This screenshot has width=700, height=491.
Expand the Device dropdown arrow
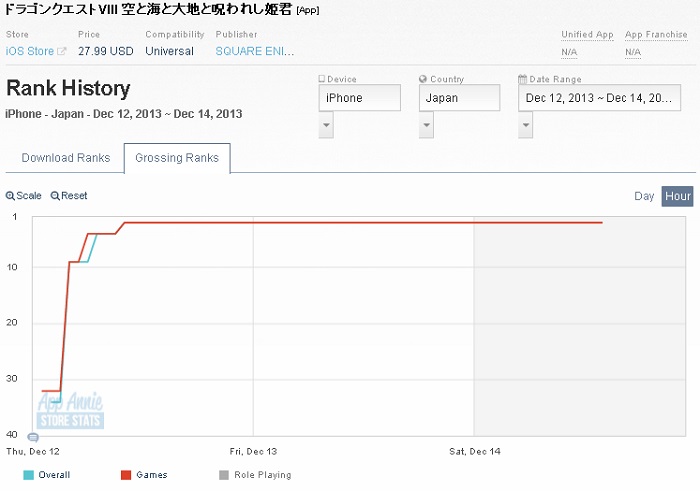pos(326,125)
